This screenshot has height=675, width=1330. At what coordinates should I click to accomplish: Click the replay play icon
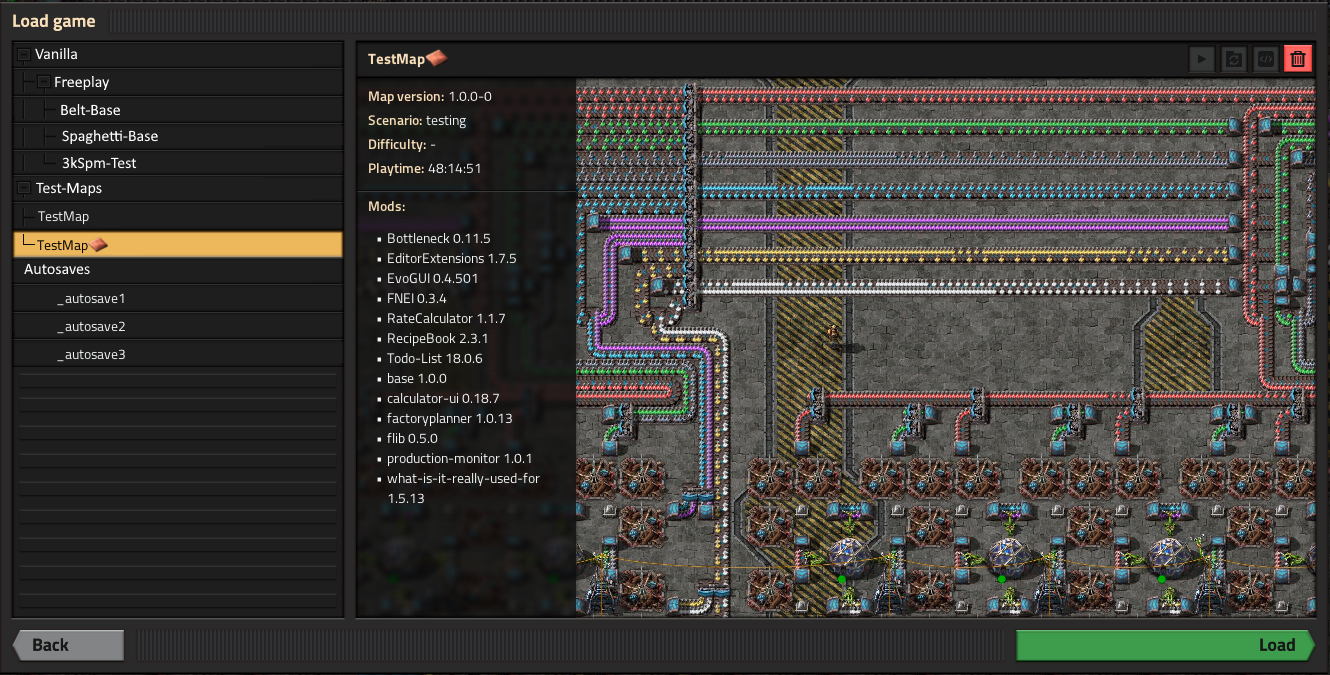click(1202, 59)
